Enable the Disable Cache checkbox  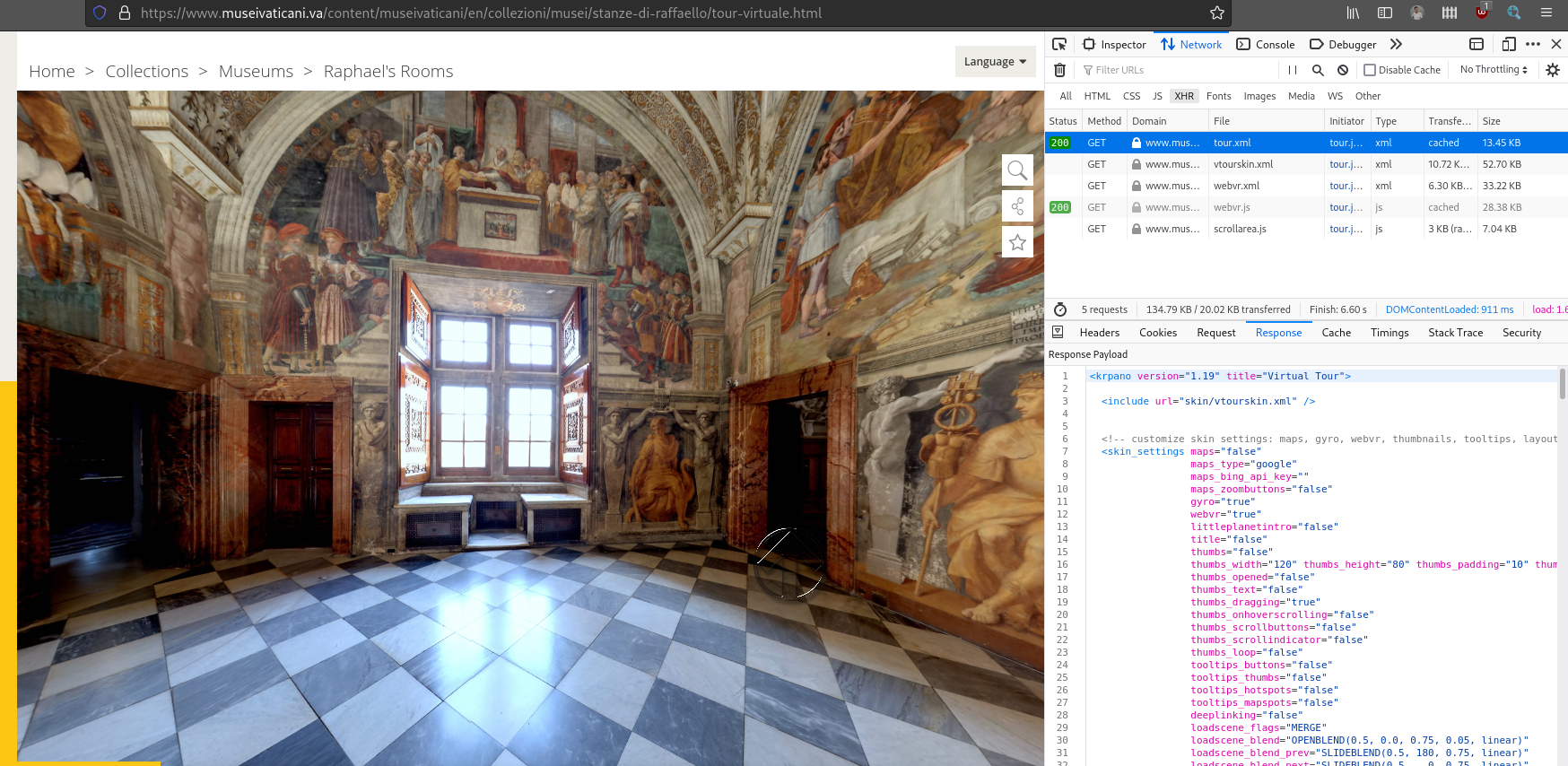[1370, 70]
